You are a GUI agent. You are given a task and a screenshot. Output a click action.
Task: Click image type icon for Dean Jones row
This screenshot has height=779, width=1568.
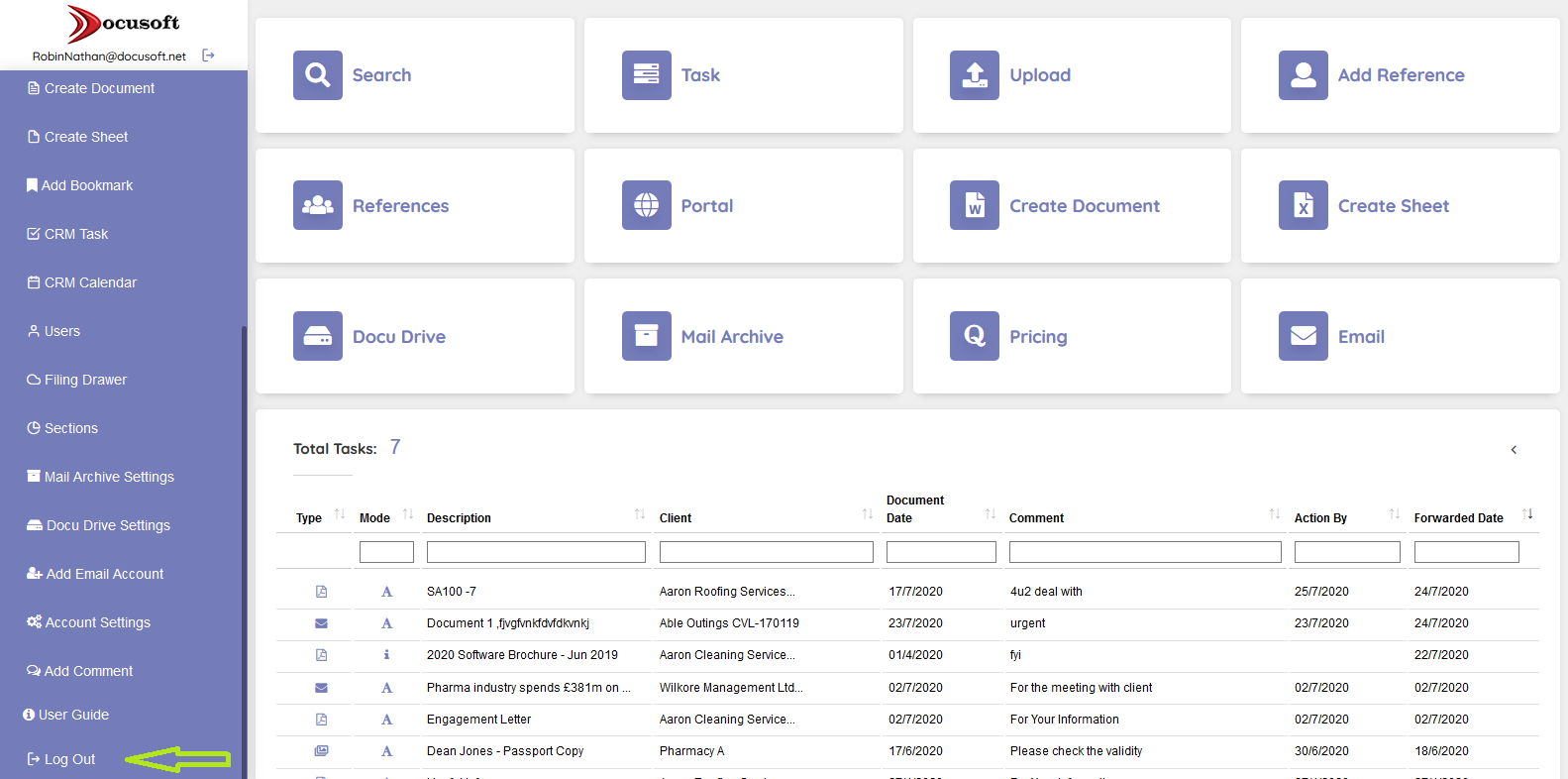321,751
